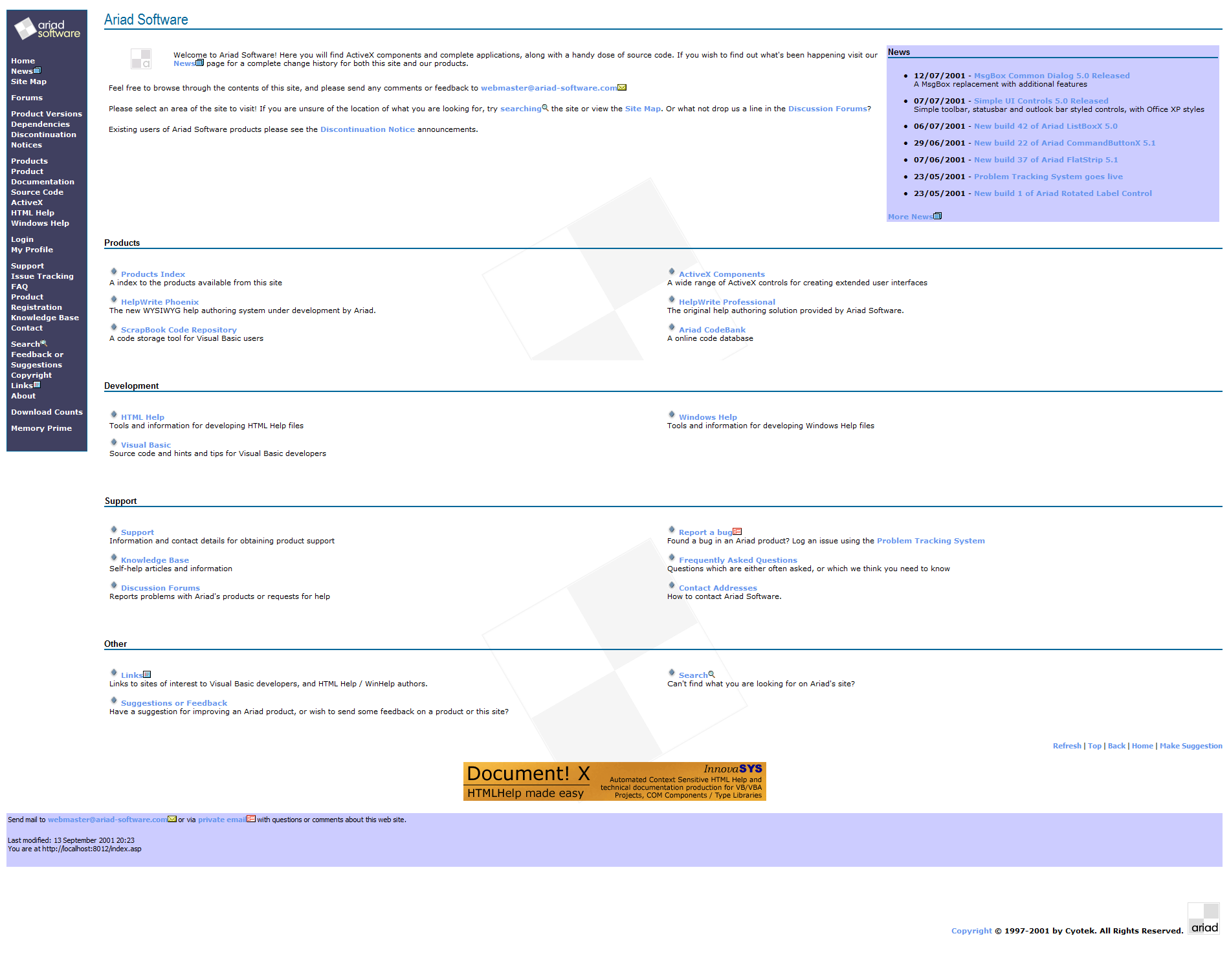Open Contact Addresses link
Screen dimensions: 1229x980
718,588
